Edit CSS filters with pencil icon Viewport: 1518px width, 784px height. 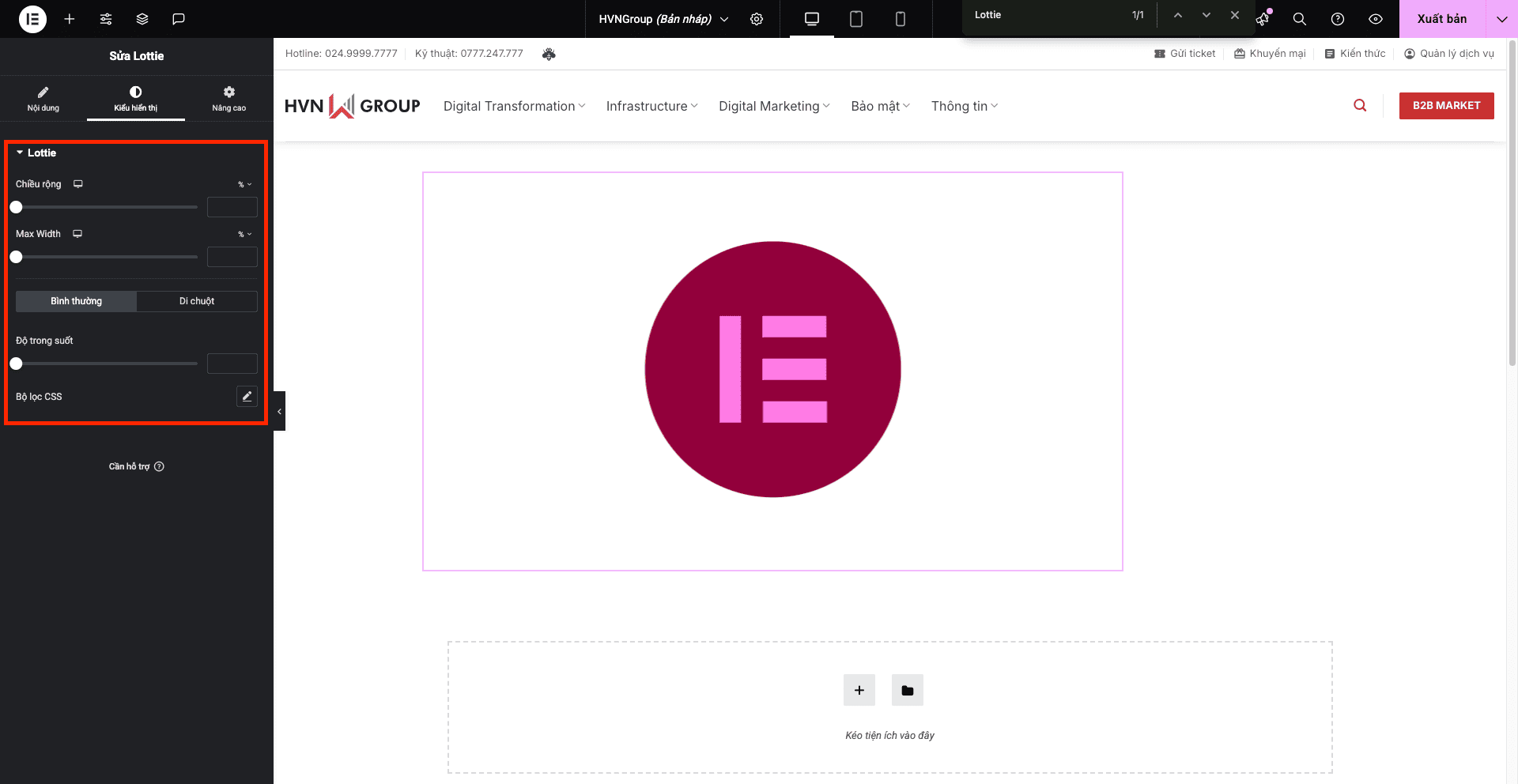coord(247,397)
